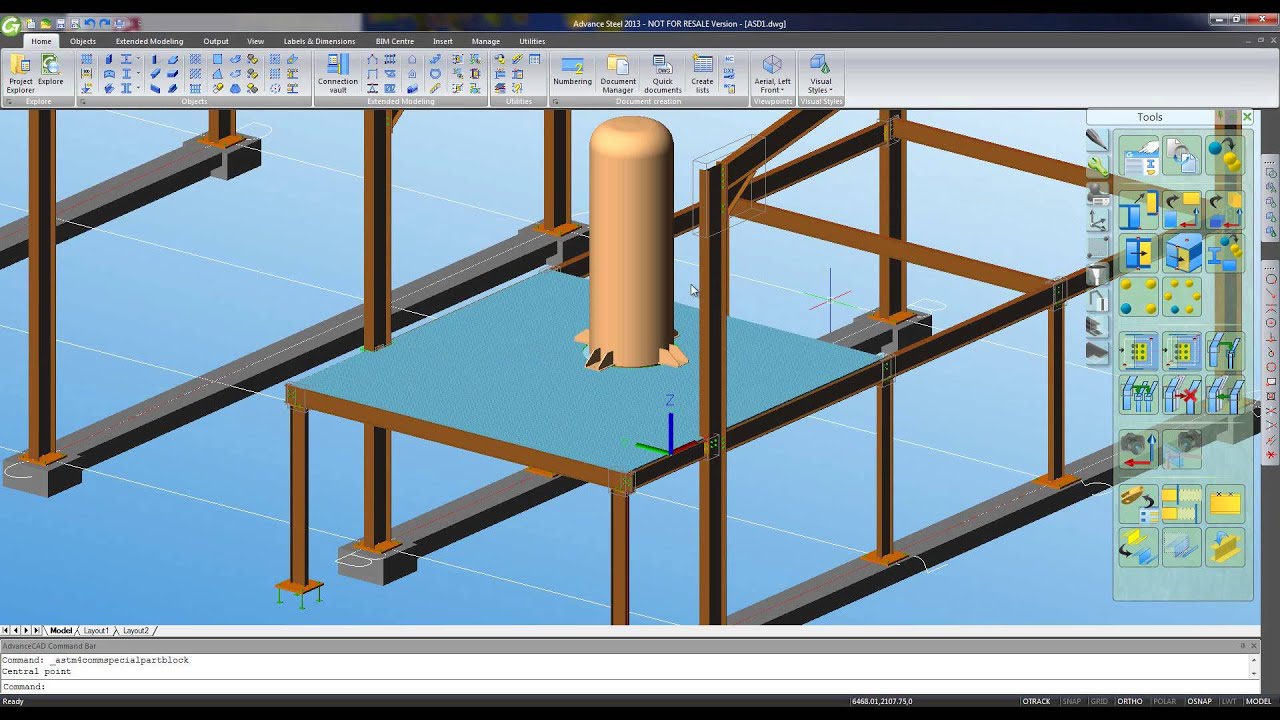Close the Tools palette

(1247, 117)
